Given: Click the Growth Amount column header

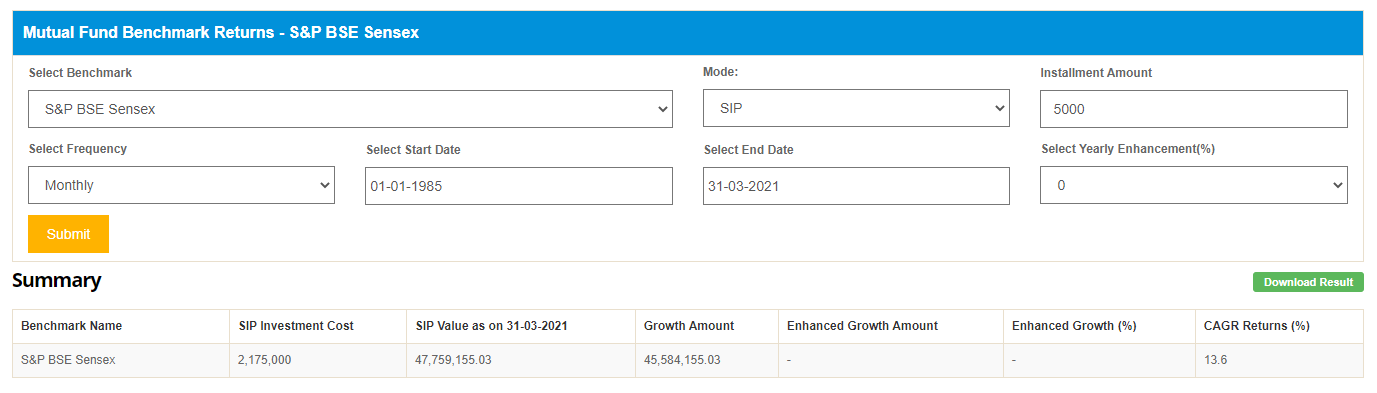Looking at the screenshot, I should coord(707,326).
